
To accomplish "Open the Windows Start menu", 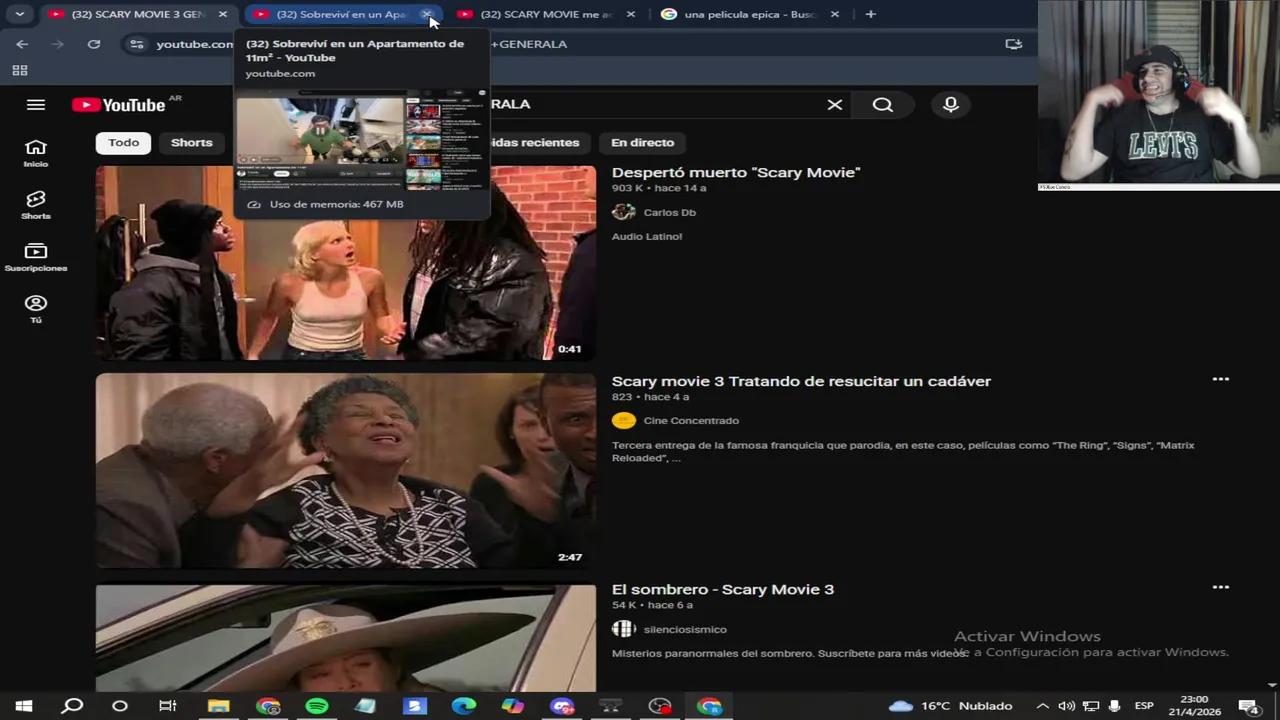I will point(23,706).
